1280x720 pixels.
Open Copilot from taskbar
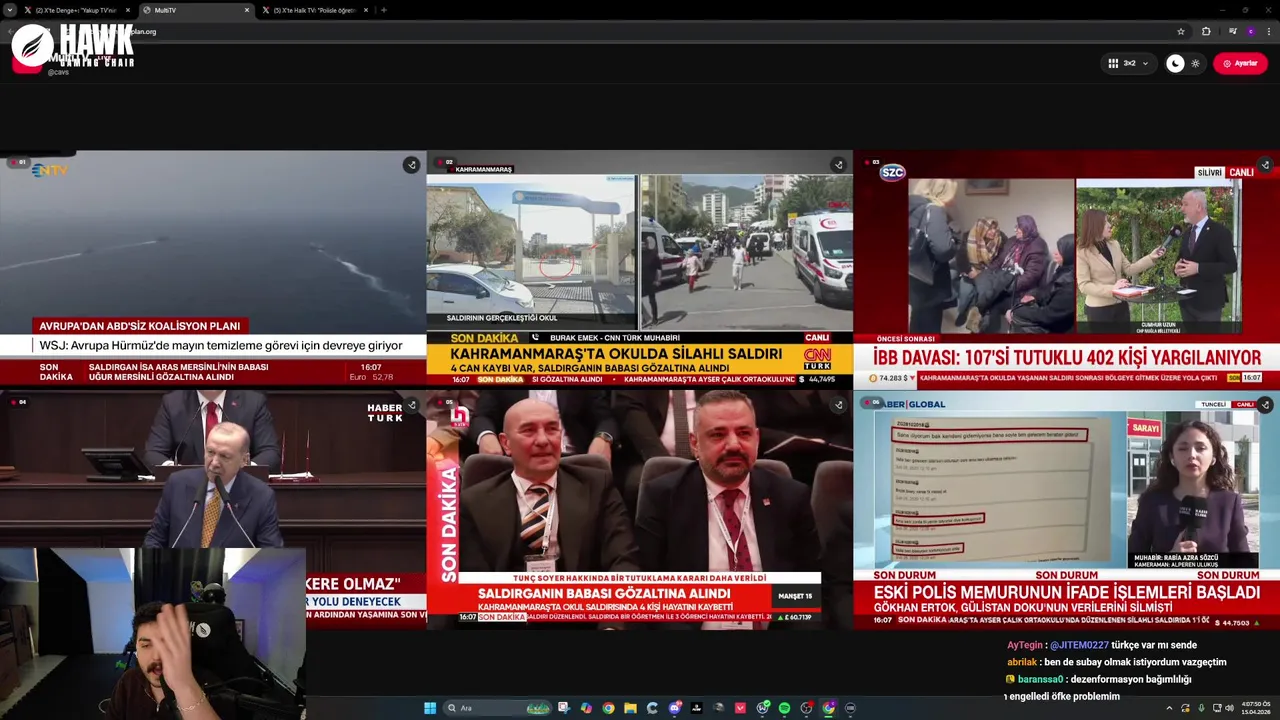(x=585, y=708)
